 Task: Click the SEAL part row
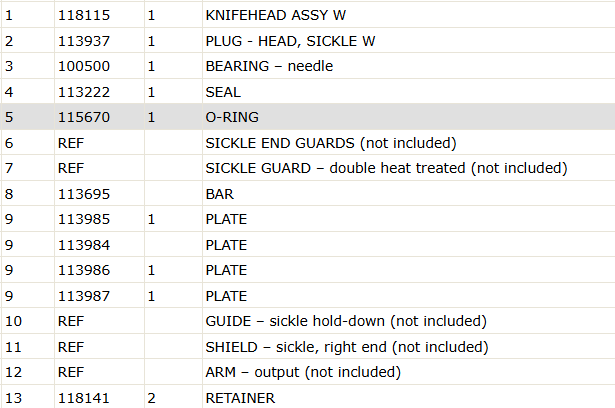click(x=308, y=92)
